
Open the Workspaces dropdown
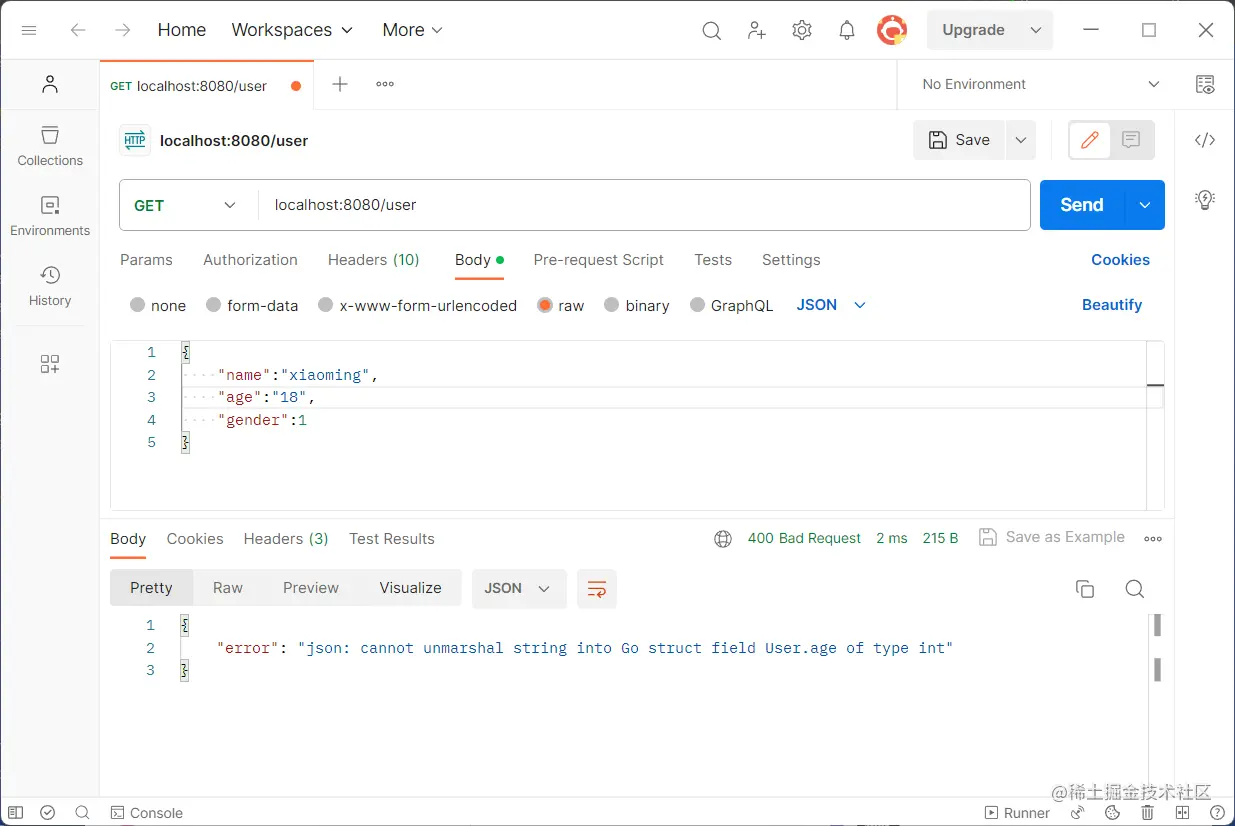pos(292,30)
